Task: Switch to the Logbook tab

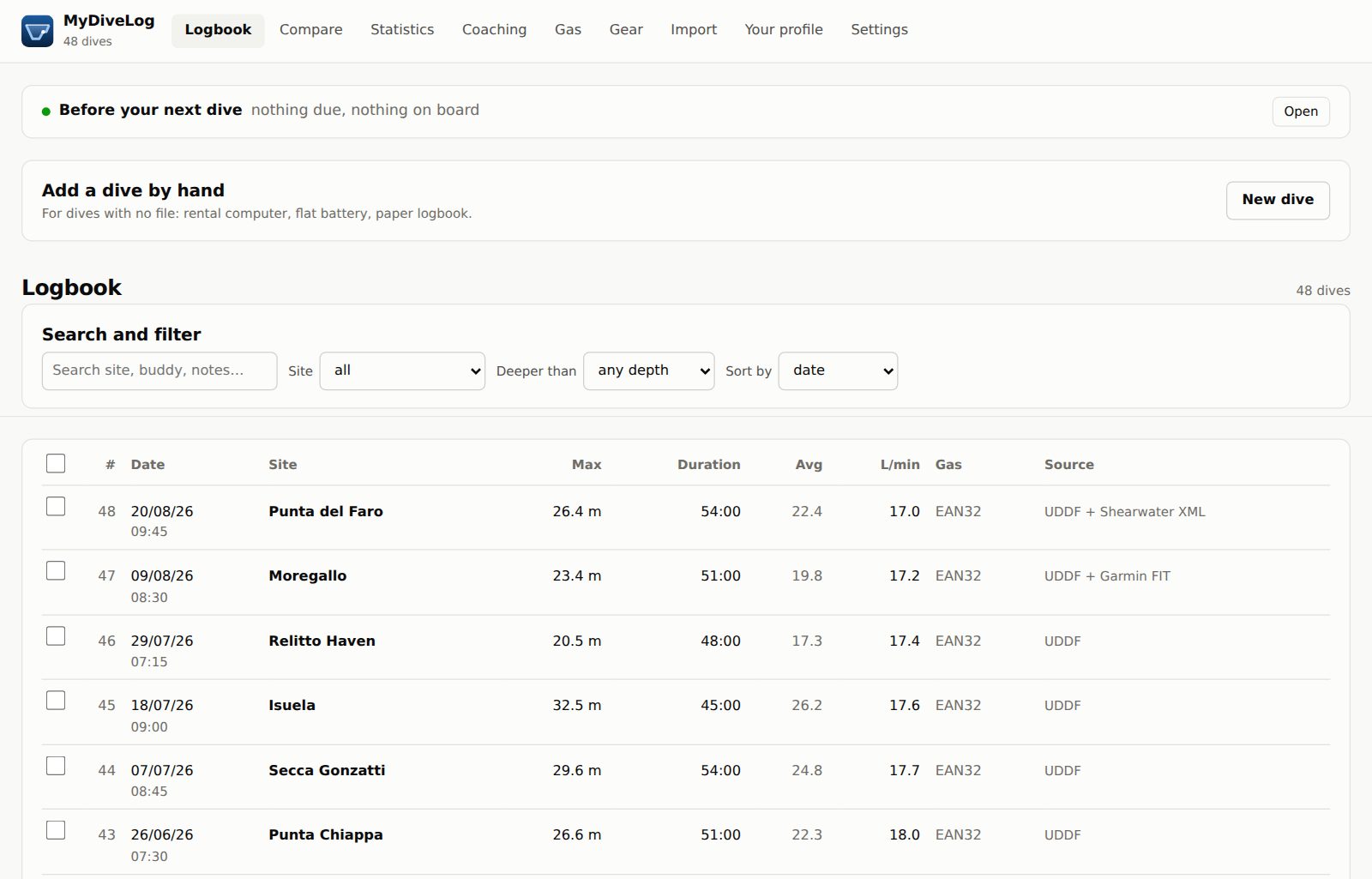Action: point(218,30)
